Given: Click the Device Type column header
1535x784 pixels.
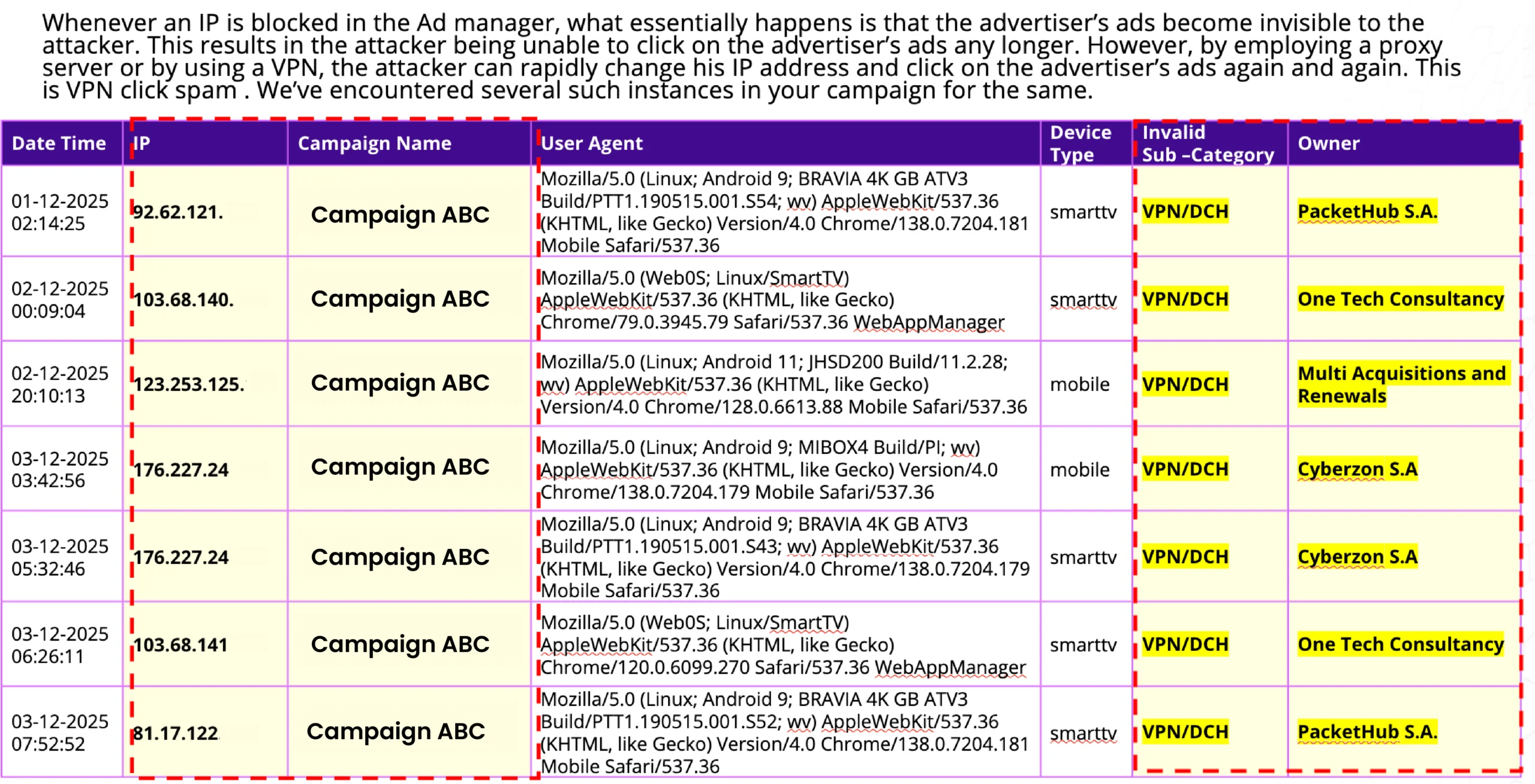Looking at the screenshot, I should tap(1080, 143).
